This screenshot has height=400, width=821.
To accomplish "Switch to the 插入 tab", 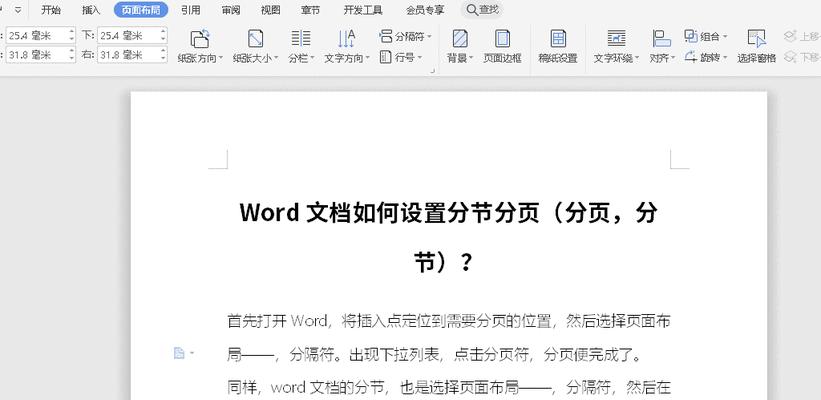I will [91, 10].
